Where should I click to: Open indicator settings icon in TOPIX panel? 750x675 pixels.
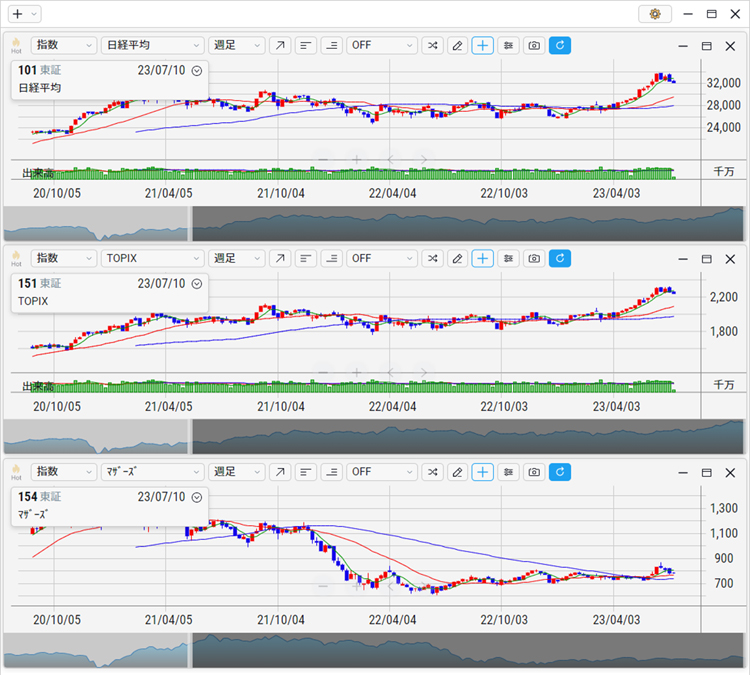coord(508,259)
